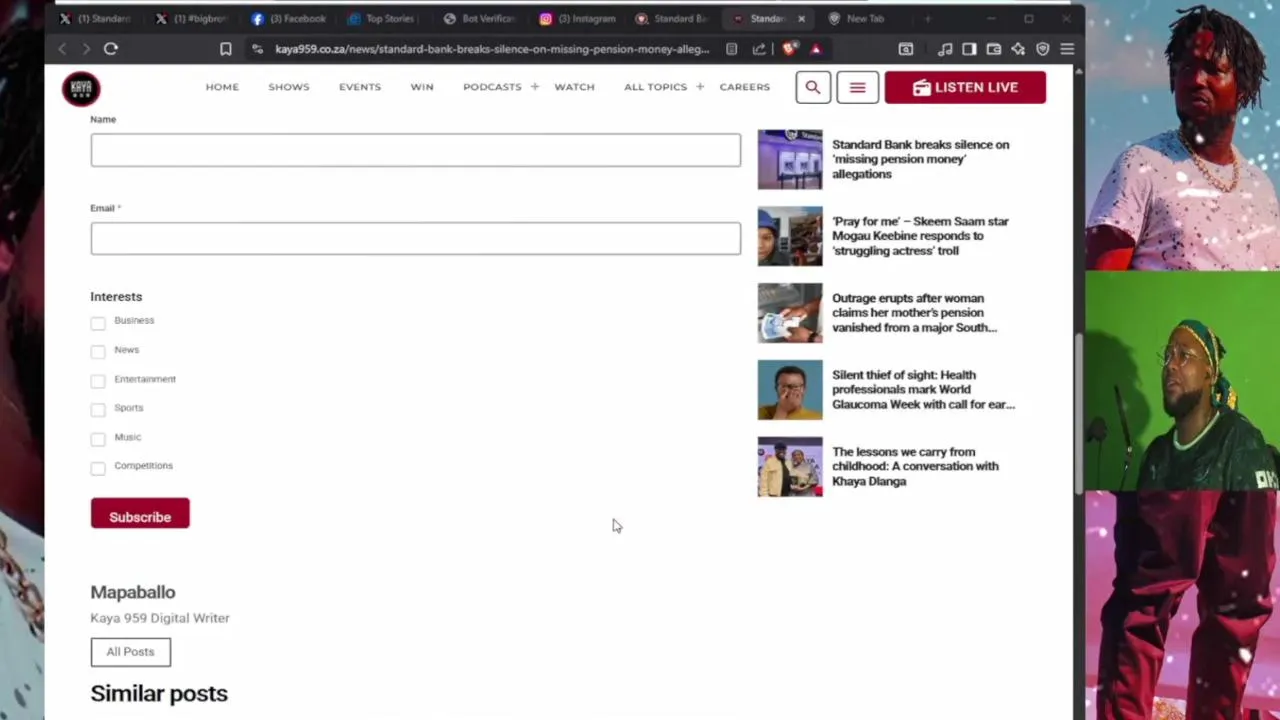Tick the News interest checkbox
The image size is (1280, 720).
(x=97, y=352)
